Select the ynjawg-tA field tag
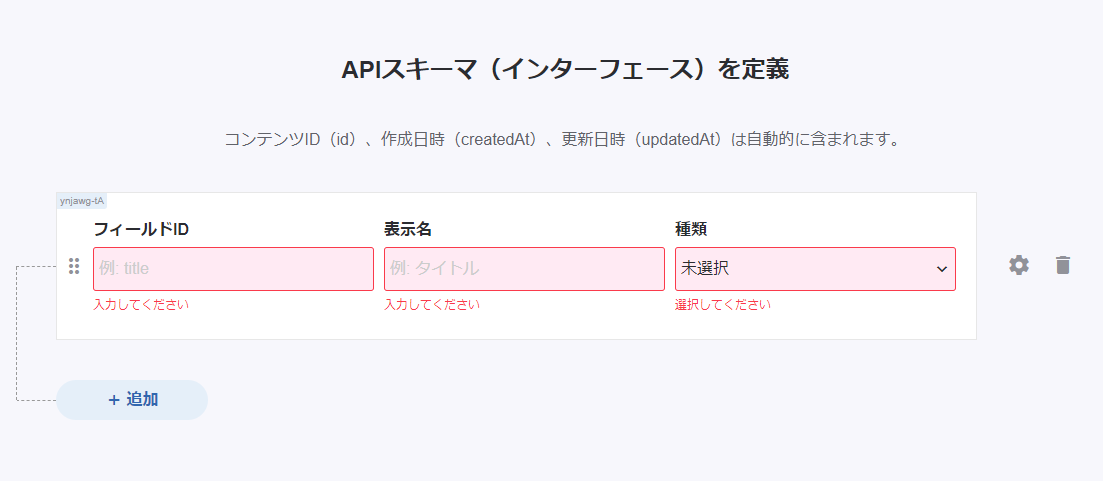 click(x=82, y=200)
